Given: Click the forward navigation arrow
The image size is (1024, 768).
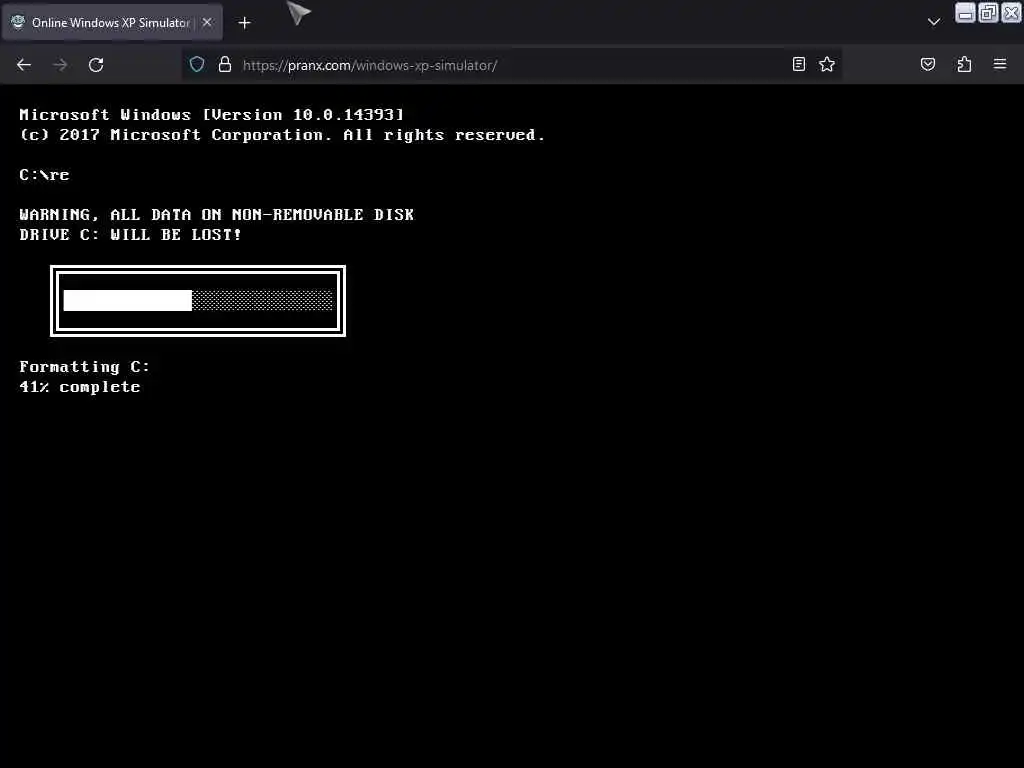Looking at the screenshot, I should tap(60, 65).
